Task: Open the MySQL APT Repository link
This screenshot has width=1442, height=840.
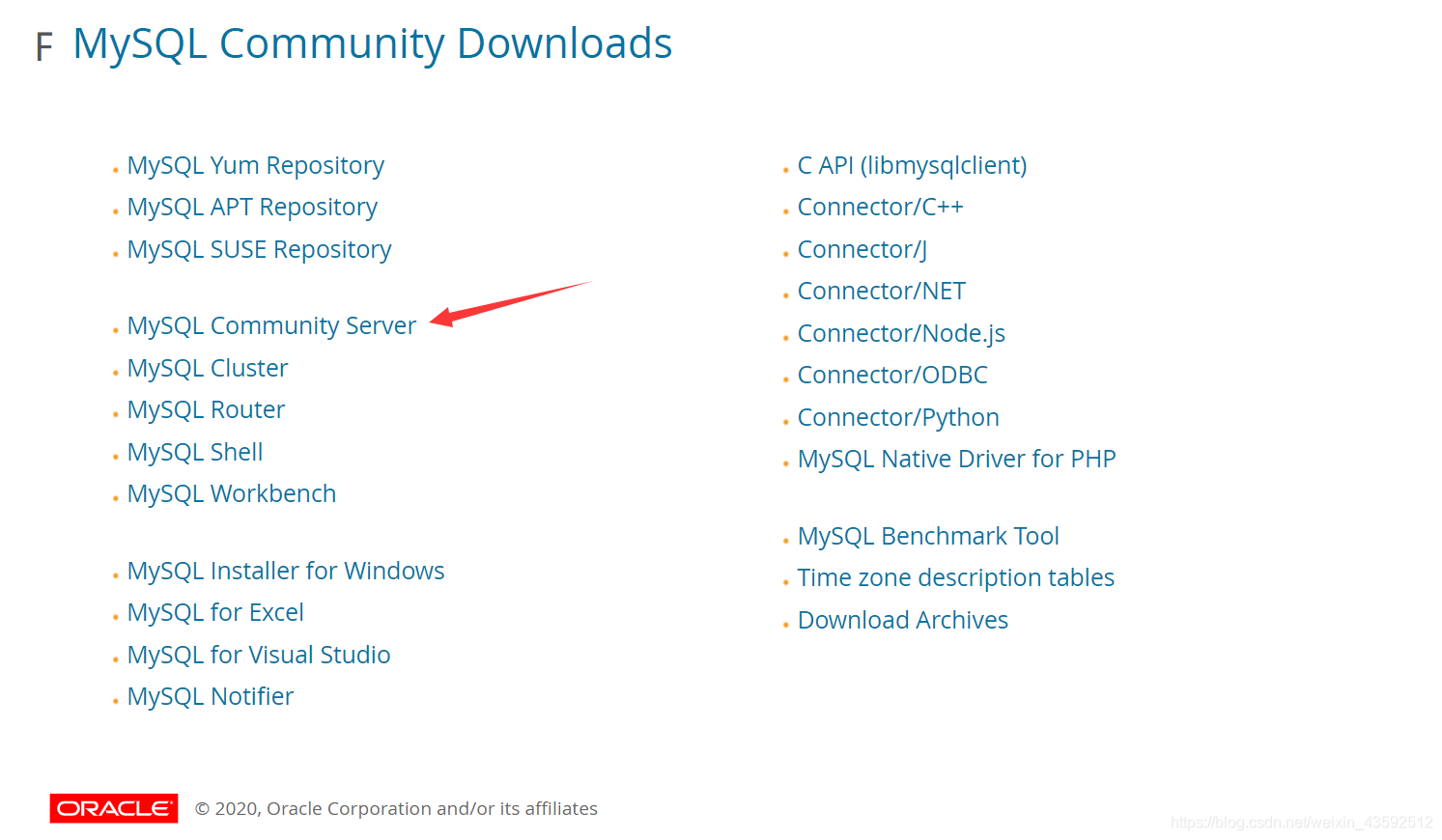Action: (x=252, y=208)
